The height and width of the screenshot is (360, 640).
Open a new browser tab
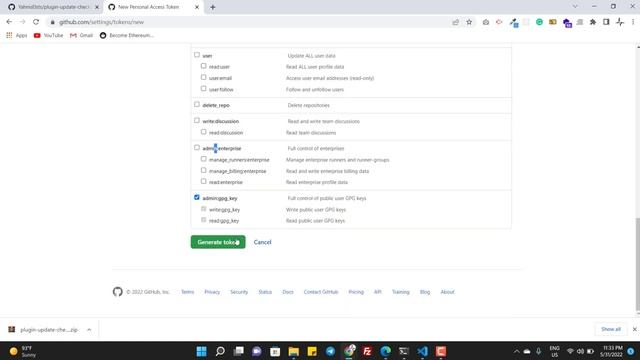(x=213, y=7)
